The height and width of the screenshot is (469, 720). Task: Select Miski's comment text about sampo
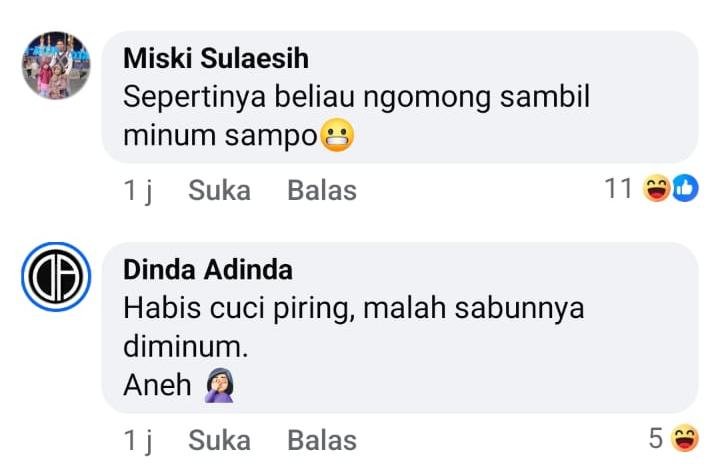[355, 98]
